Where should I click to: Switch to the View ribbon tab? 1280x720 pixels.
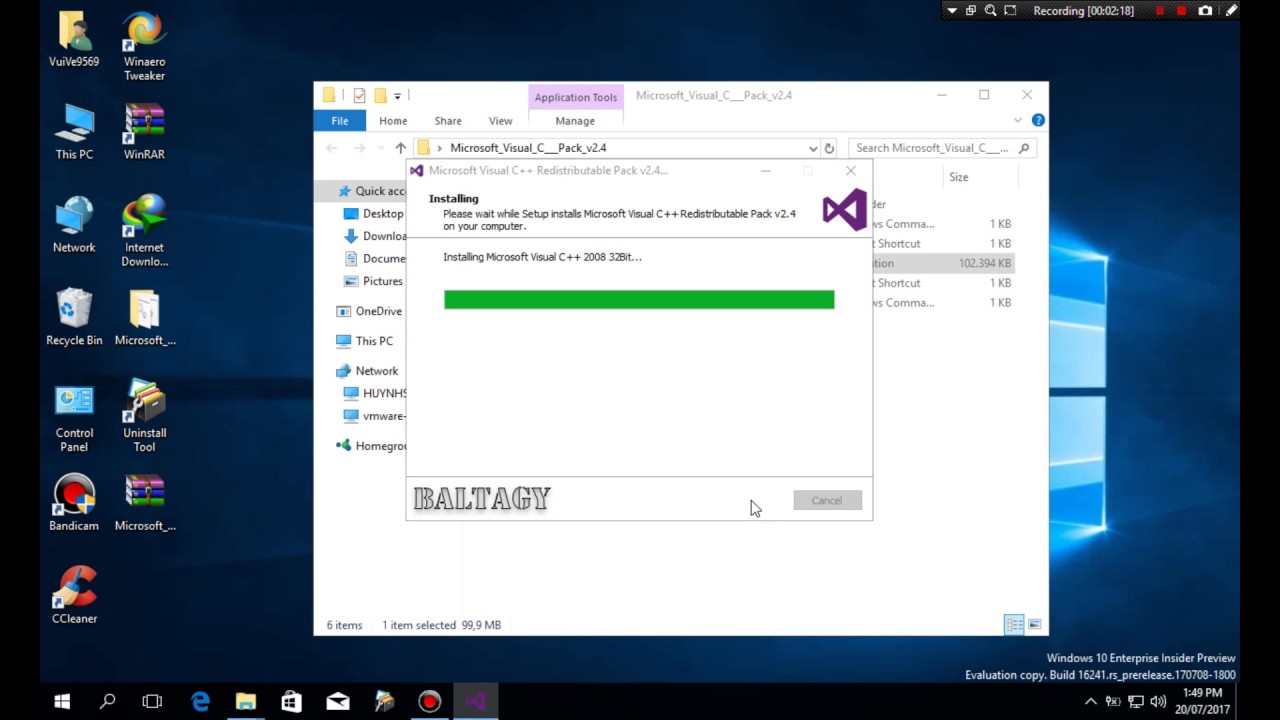point(500,121)
